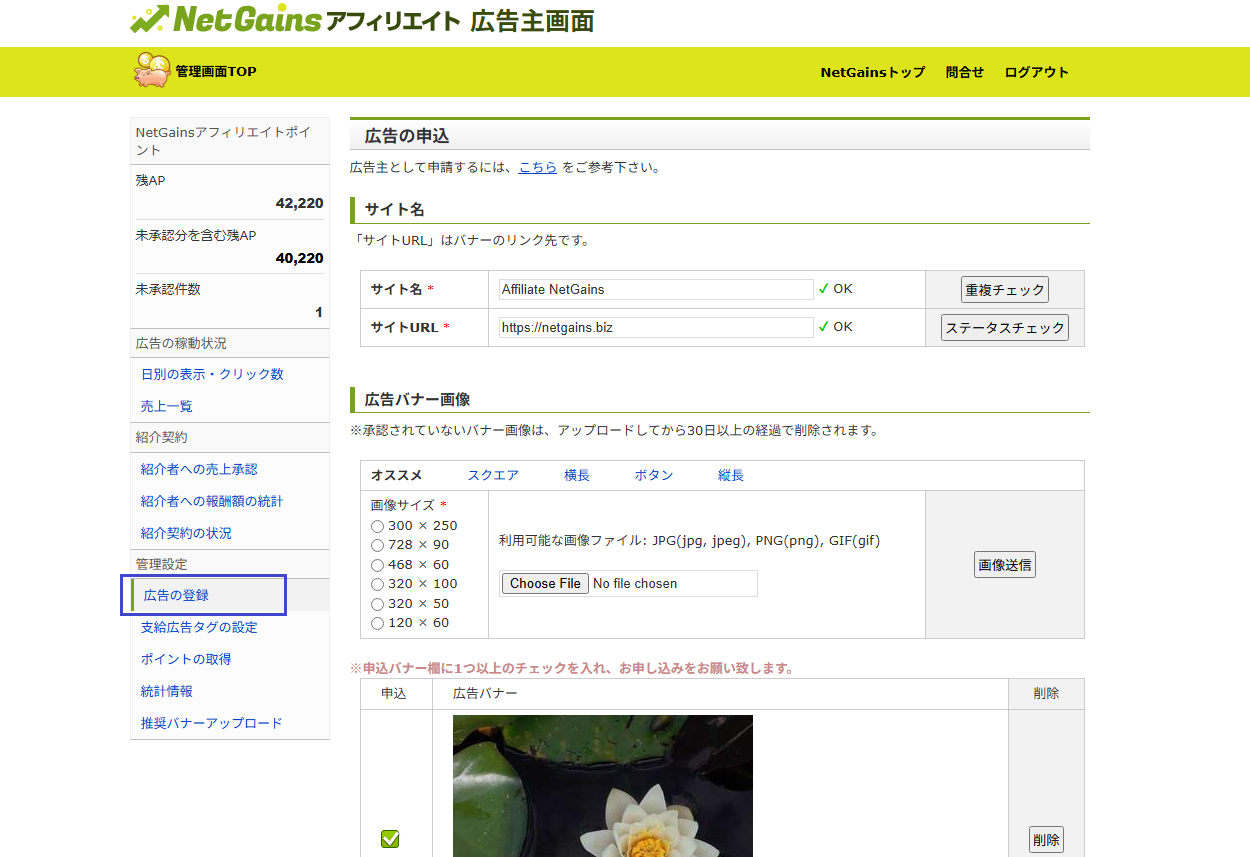Click the 画像送信 upload button

click(1004, 565)
